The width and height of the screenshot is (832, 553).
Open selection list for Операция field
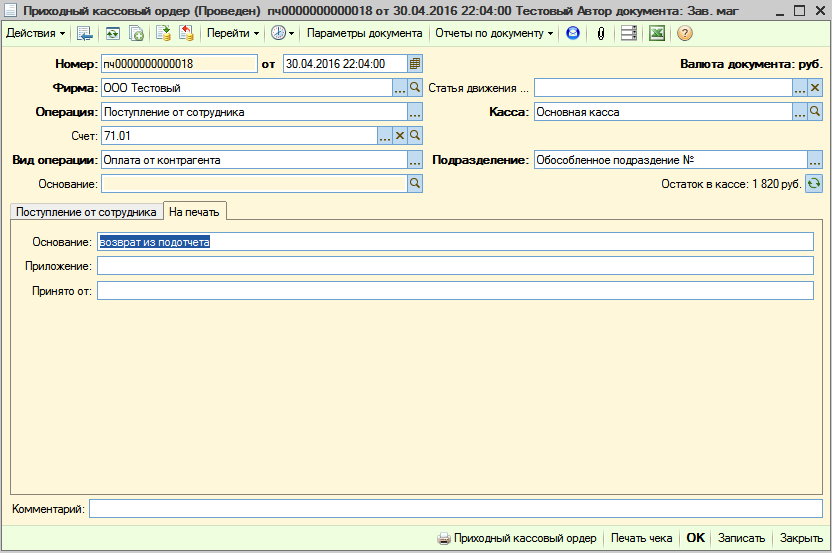coord(415,112)
